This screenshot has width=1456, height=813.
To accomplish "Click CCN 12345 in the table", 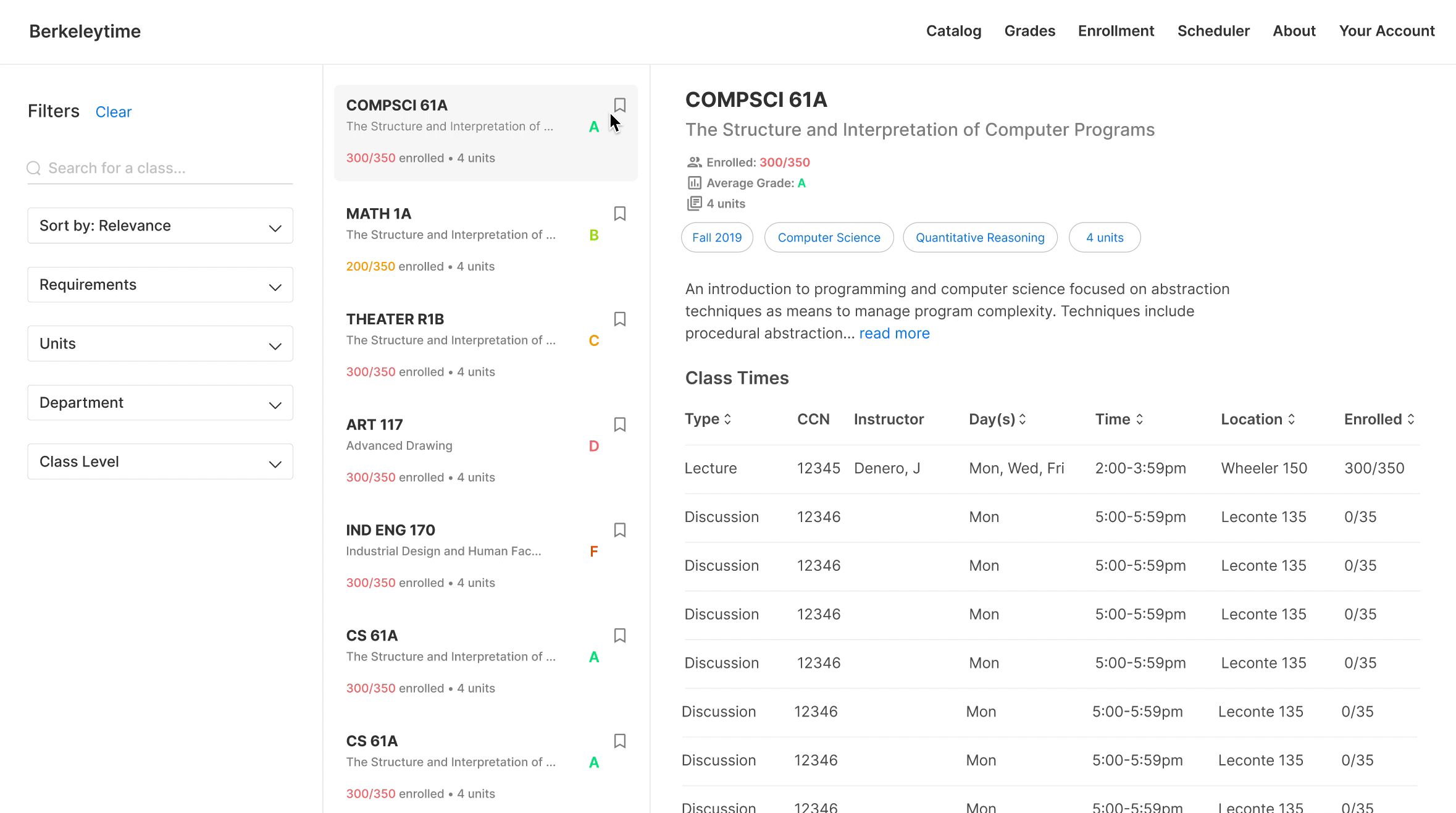I will [x=819, y=468].
